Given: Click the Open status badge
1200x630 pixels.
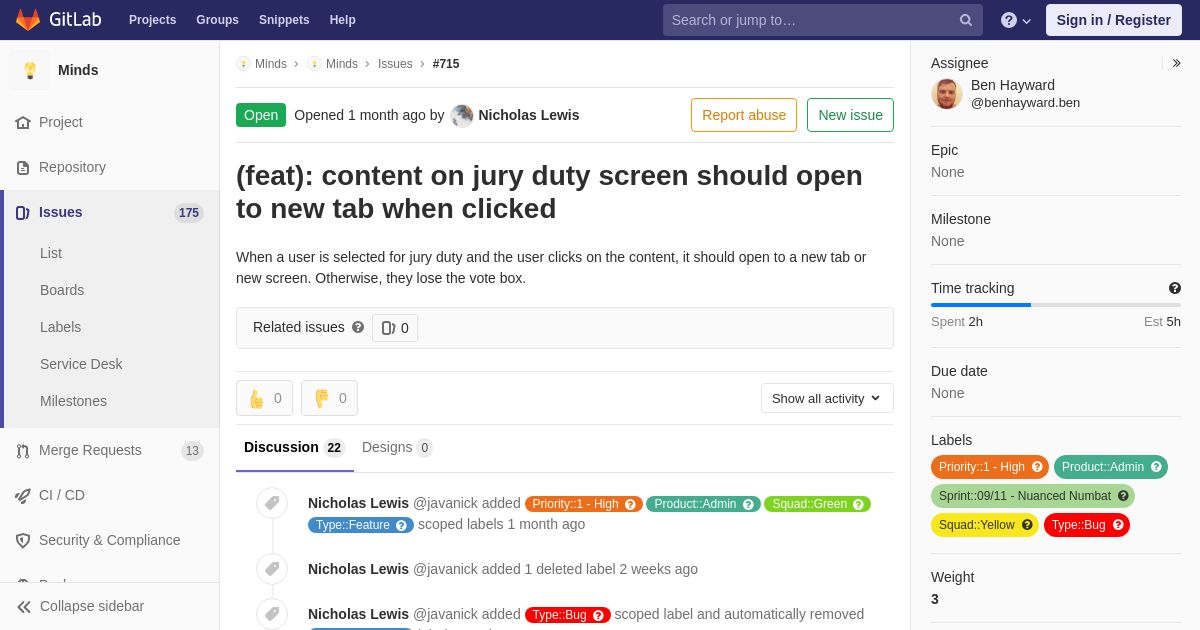Looking at the screenshot, I should click(x=261, y=115).
